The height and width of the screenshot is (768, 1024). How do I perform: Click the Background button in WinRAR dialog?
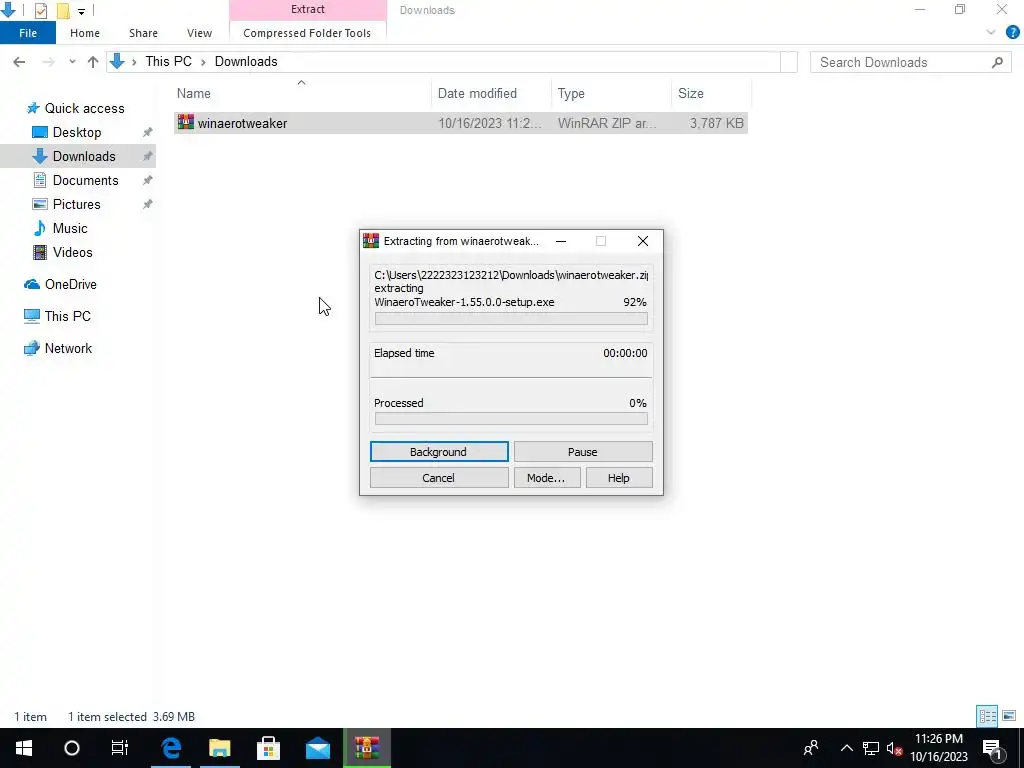pos(439,452)
